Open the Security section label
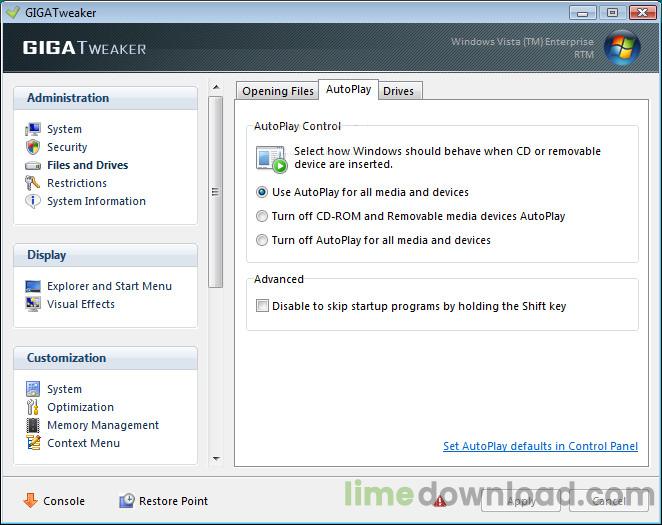 point(67,147)
